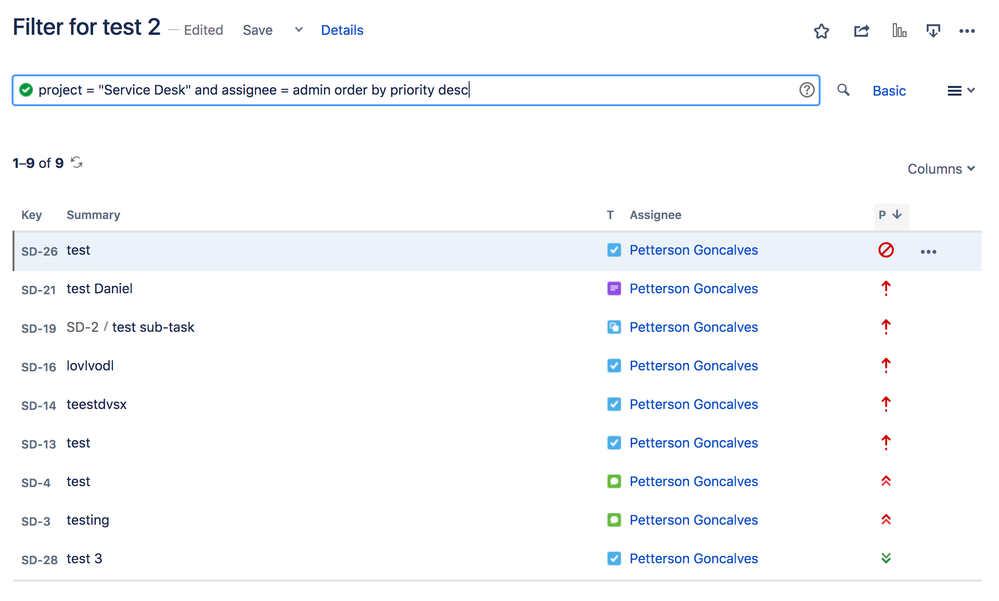Expand the Save options dropdown arrow
Image resolution: width=999 pixels, height=601 pixels.
coord(298,30)
